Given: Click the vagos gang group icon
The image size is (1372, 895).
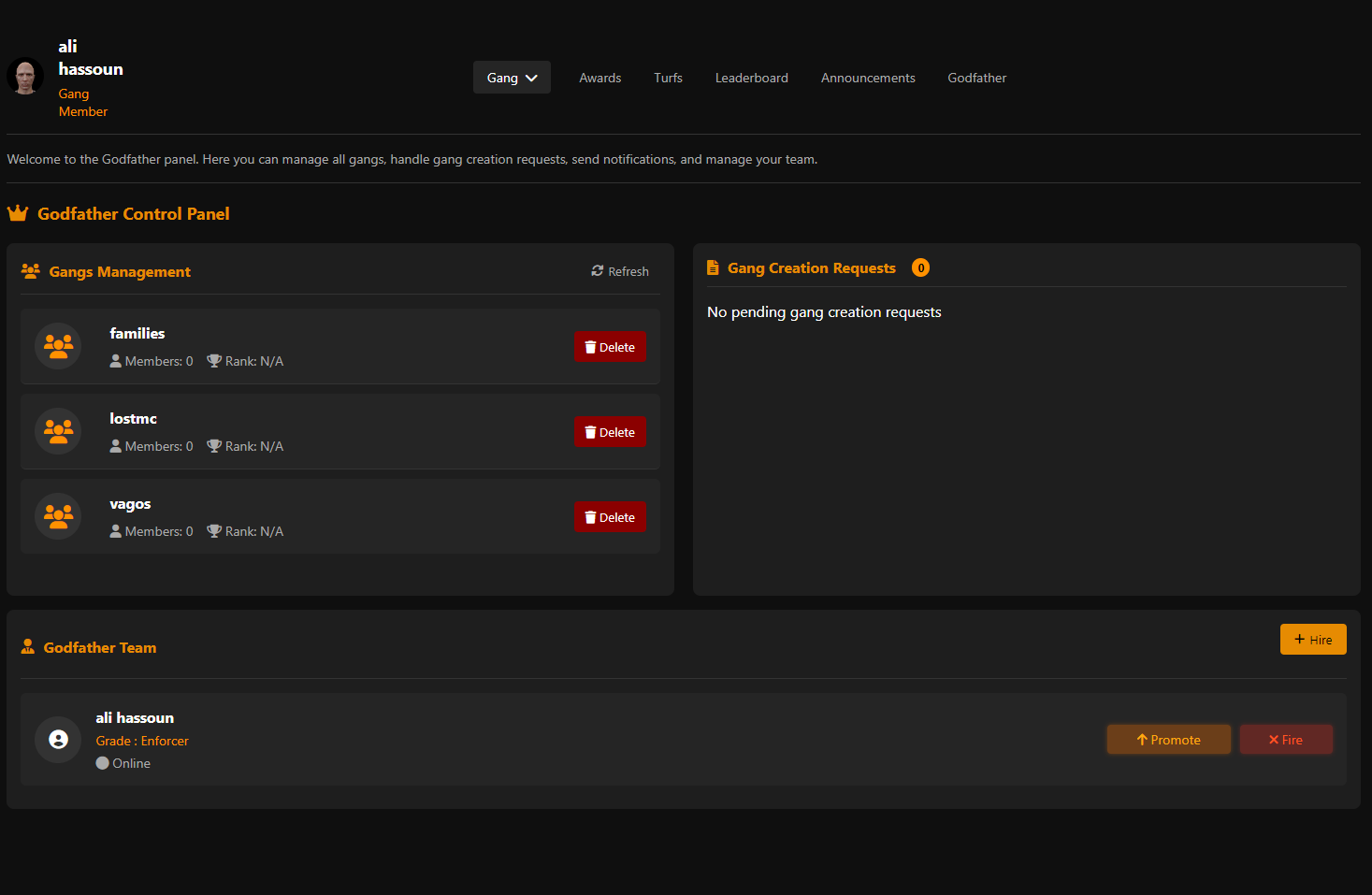Looking at the screenshot, I should (58, 516).
